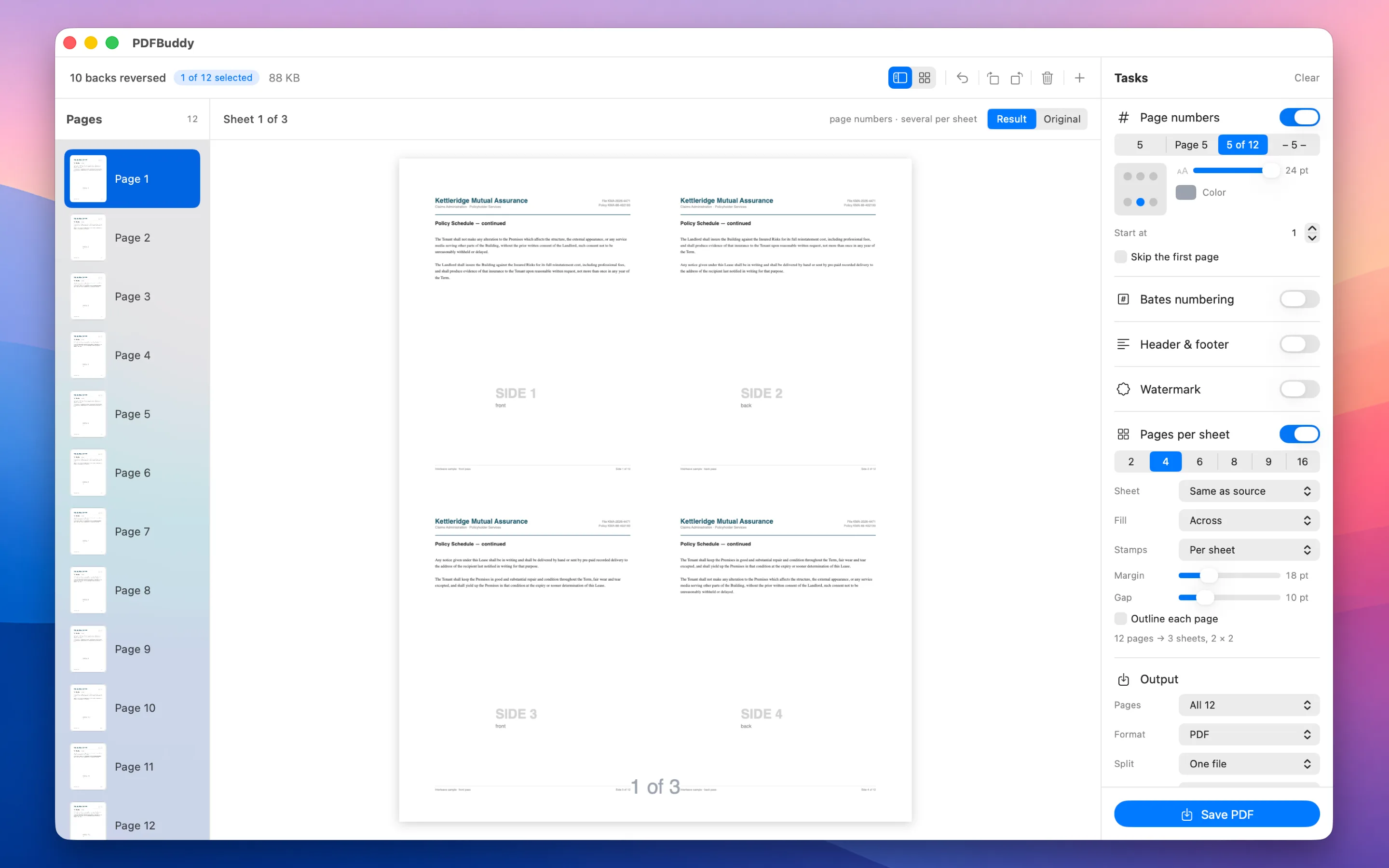Image resolution: width=1389 pixels, height=868 pixels.
Task: Select the plain '5' number format
Action: point(1140,145)
